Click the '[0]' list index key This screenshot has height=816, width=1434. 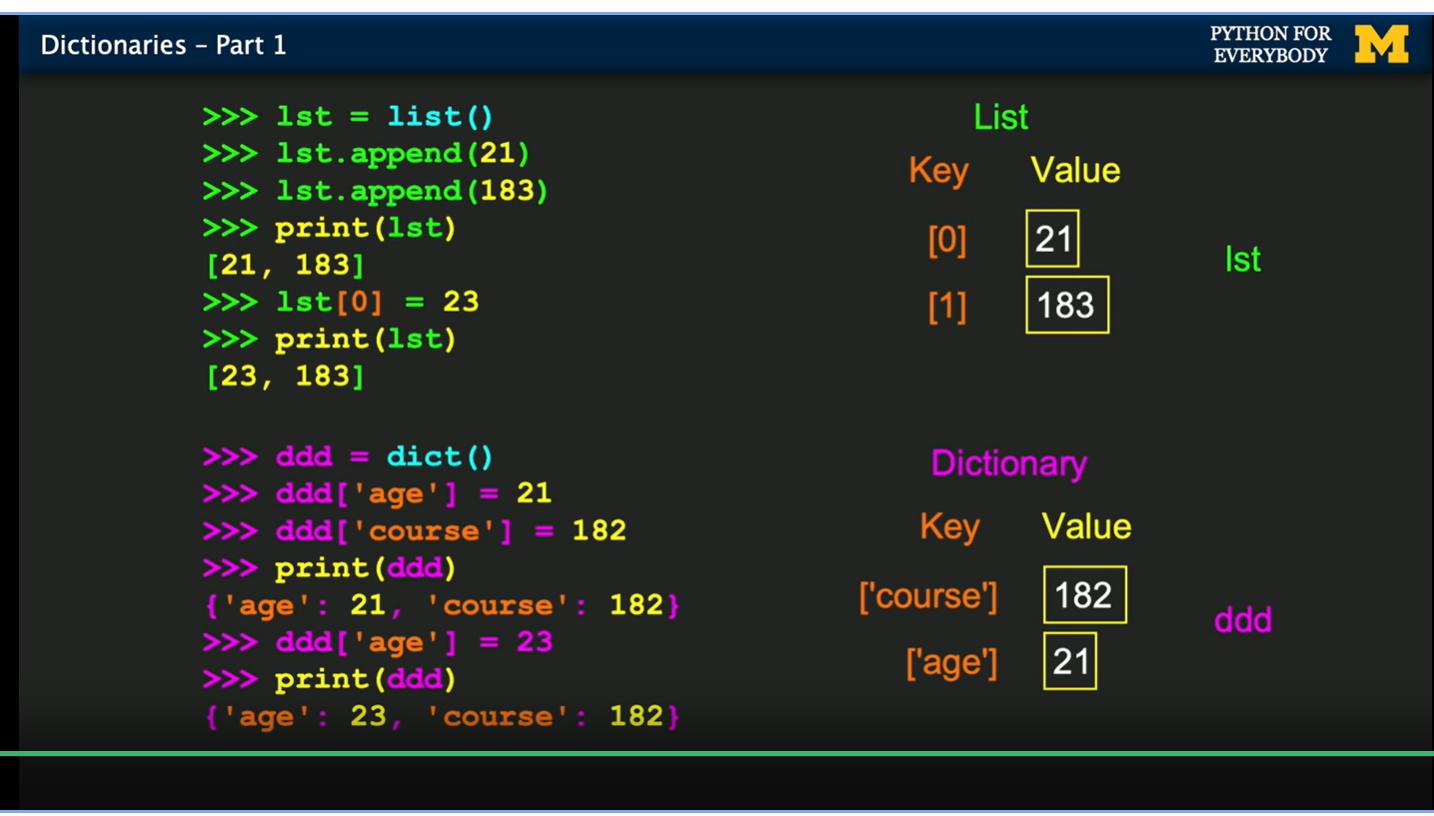[x=948, y=240]
